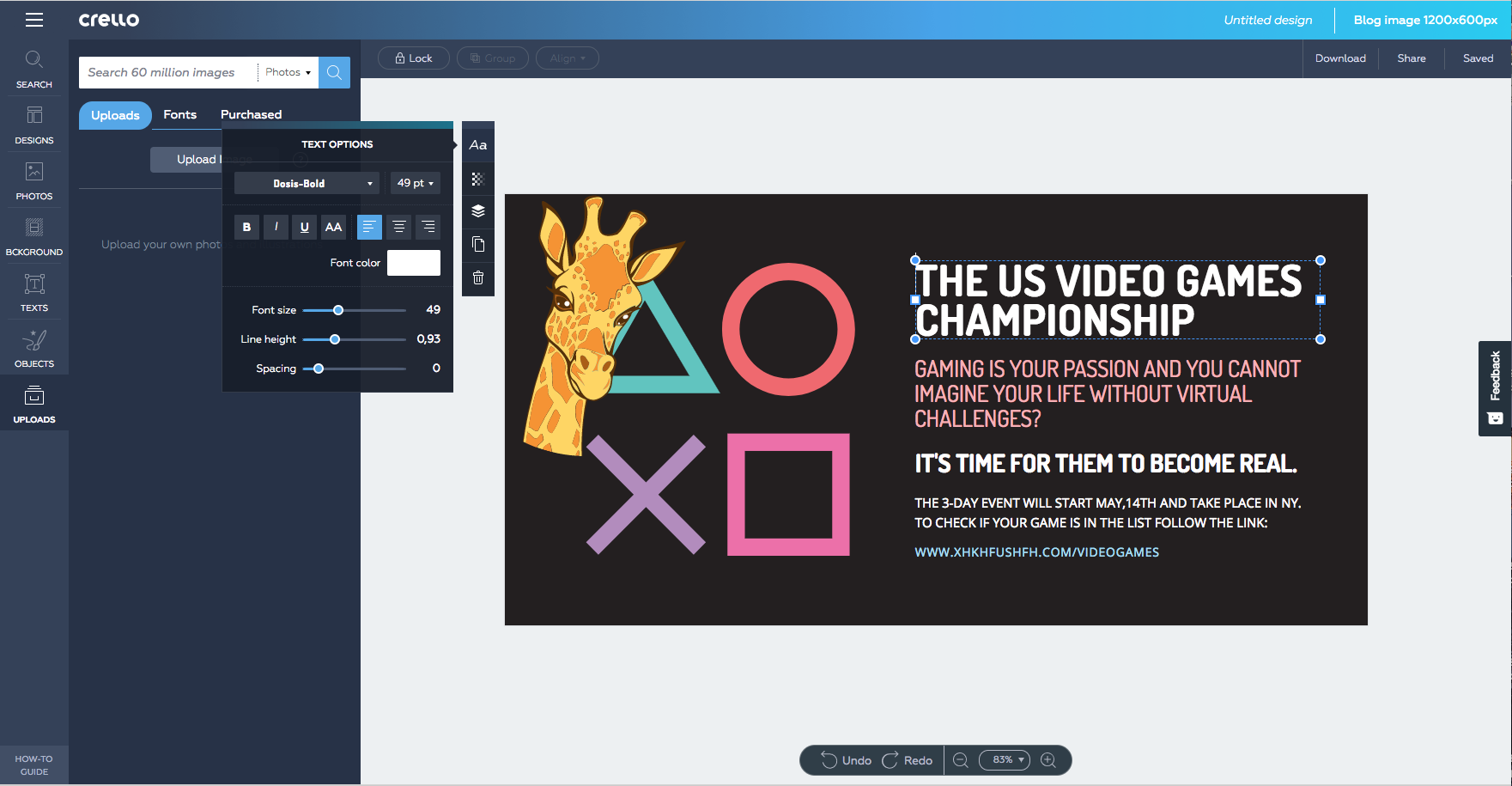Open the 49 pt font size dropdown
The width and height of the screenshot is (1512, 786).
(x=415, y=183)
